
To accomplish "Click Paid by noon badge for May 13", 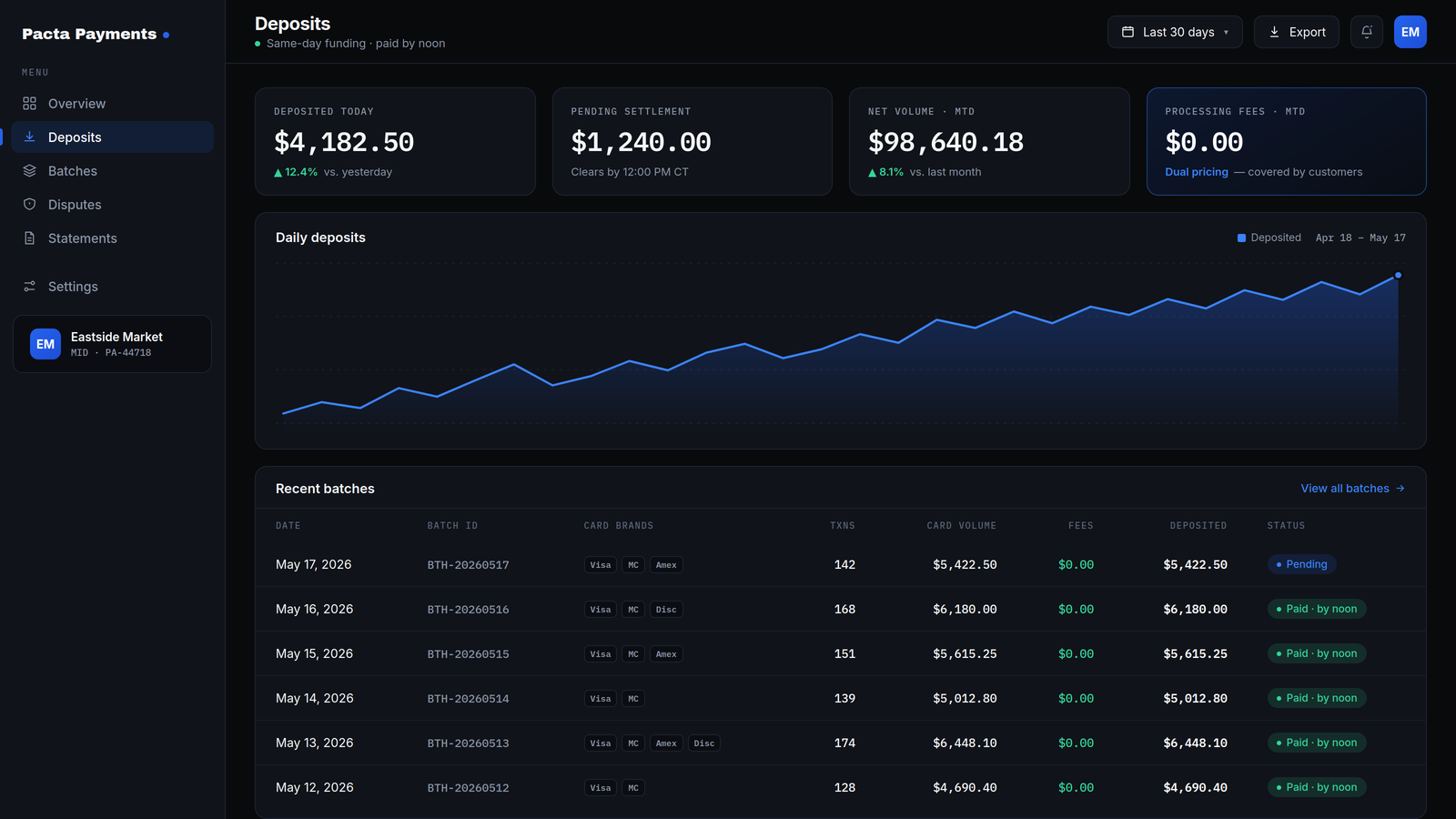I will point(1317,743).
